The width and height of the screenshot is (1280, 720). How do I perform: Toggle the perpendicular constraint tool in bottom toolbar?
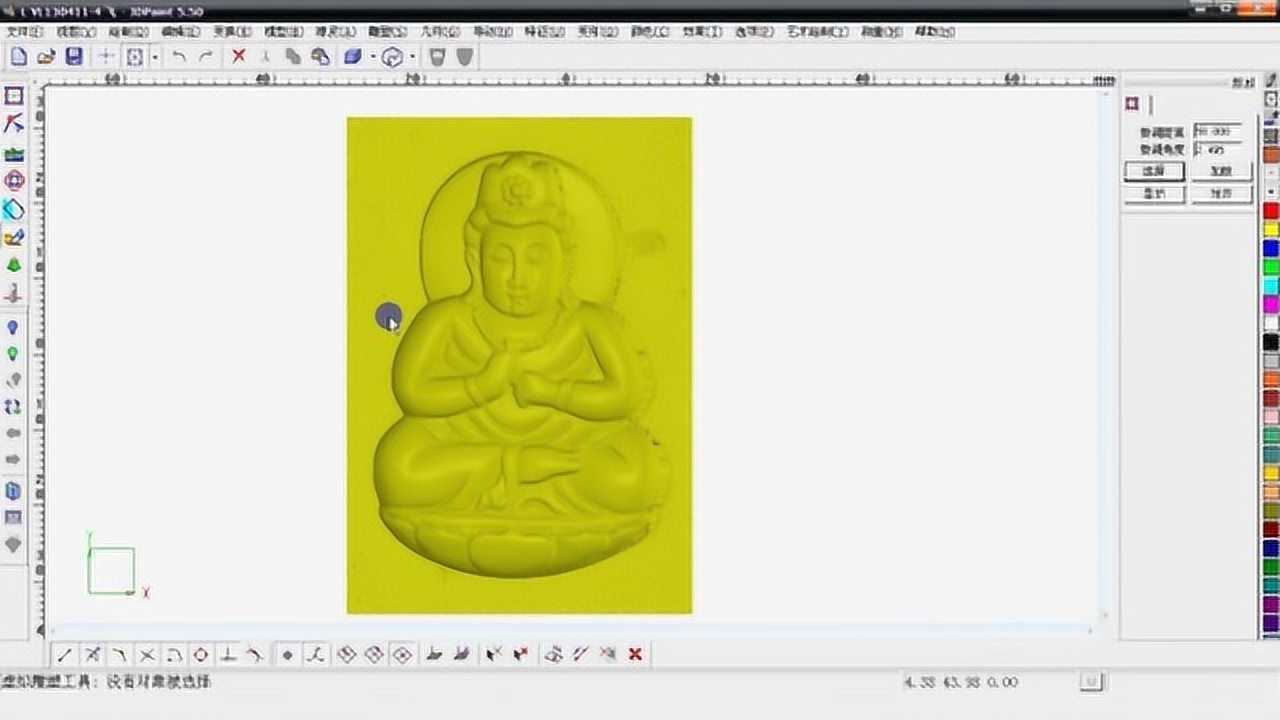[x=228, y=654]
